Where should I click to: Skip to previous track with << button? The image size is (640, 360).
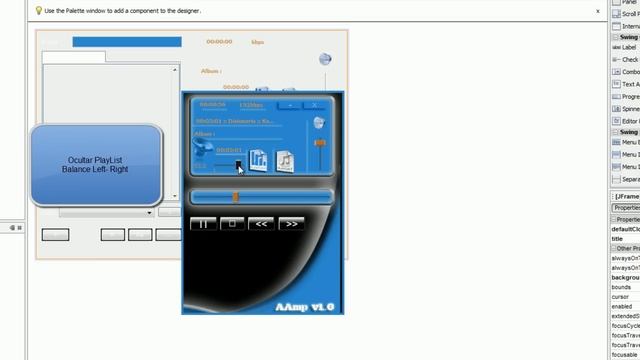tap(261, 224)
